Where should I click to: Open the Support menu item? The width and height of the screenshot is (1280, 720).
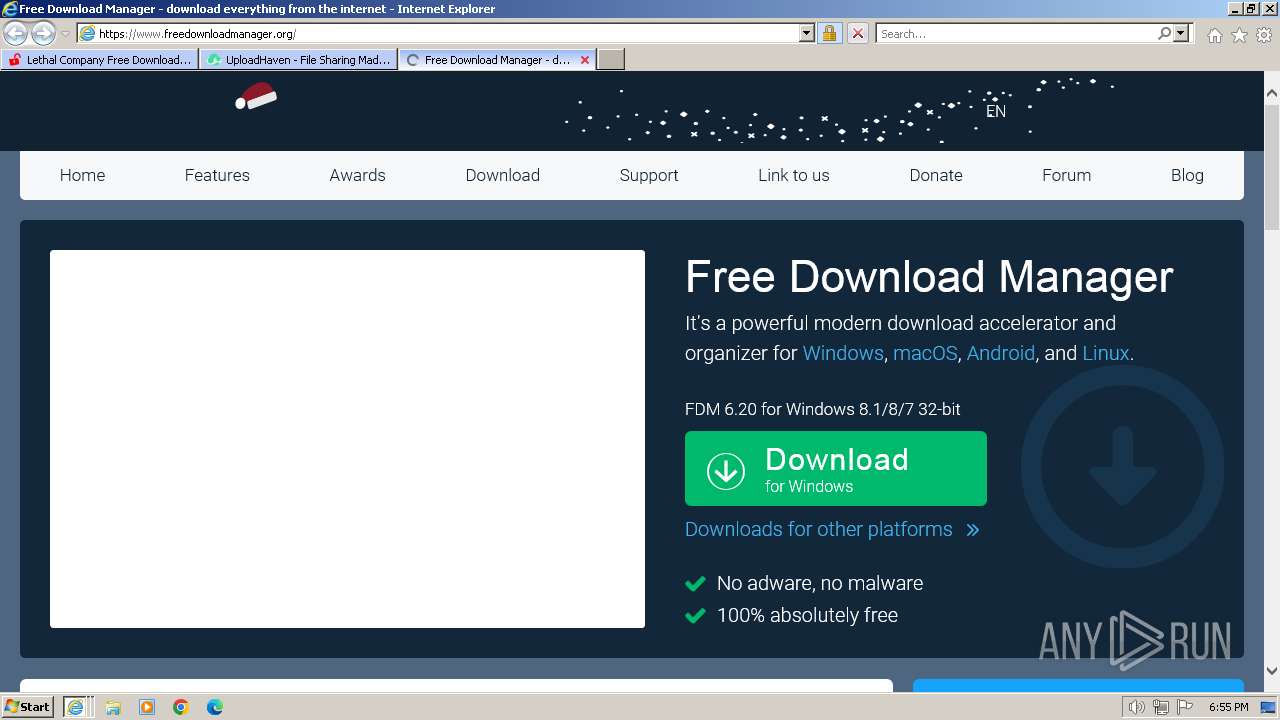tap(649, 175)
